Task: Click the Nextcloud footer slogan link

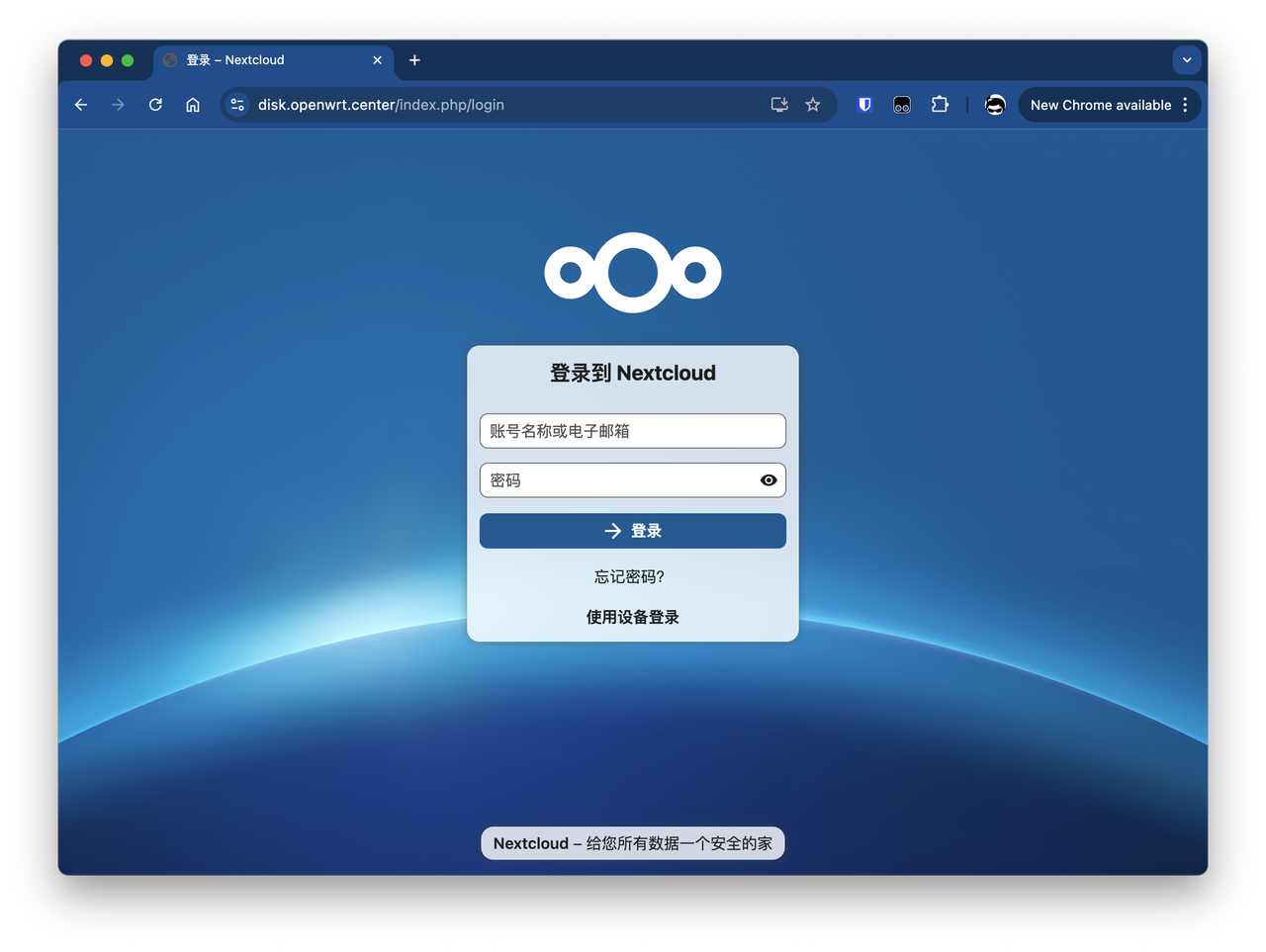Action: [633, 843]
